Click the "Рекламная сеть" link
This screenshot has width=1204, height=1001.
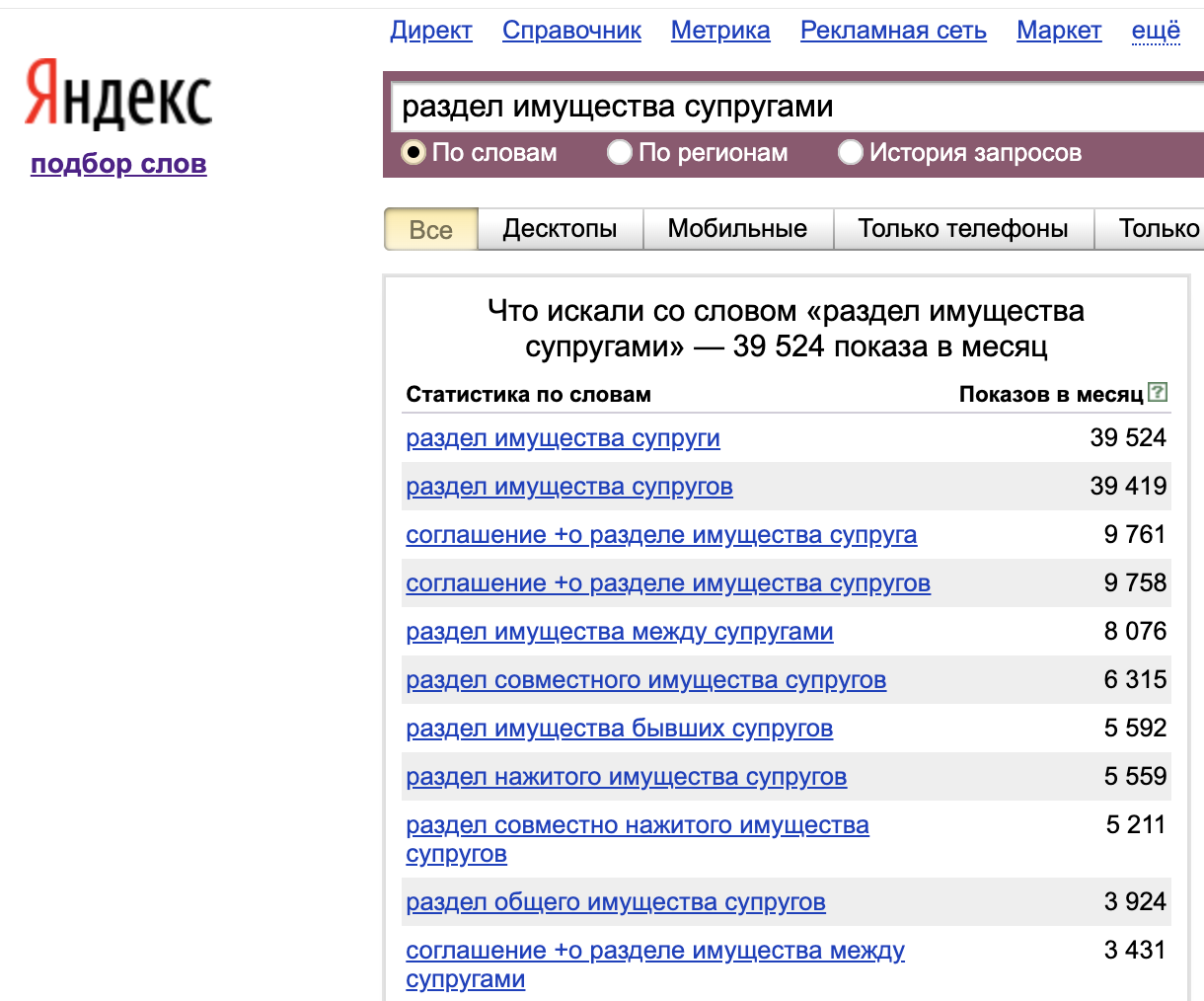pos(893,31)
